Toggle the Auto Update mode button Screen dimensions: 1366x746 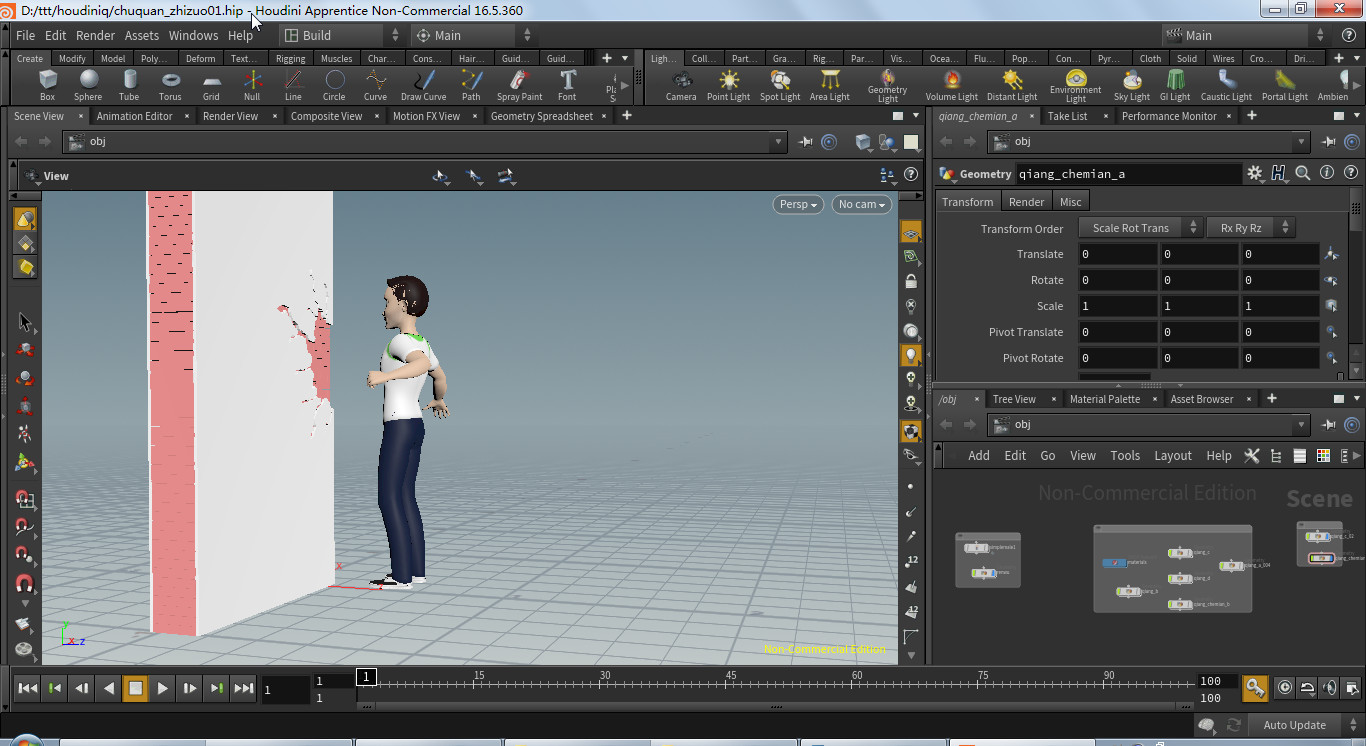coord(1294,725)
